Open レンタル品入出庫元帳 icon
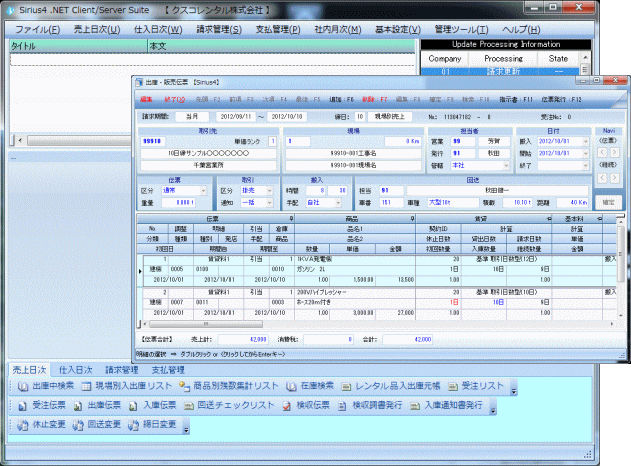Viewport: 631px width, 466px height. tap(346, 387)
